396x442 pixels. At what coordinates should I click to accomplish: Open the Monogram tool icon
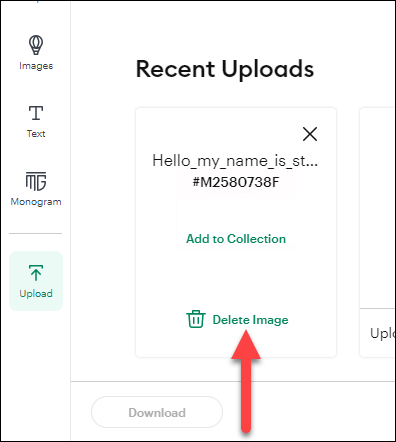[x=36, y=181]
